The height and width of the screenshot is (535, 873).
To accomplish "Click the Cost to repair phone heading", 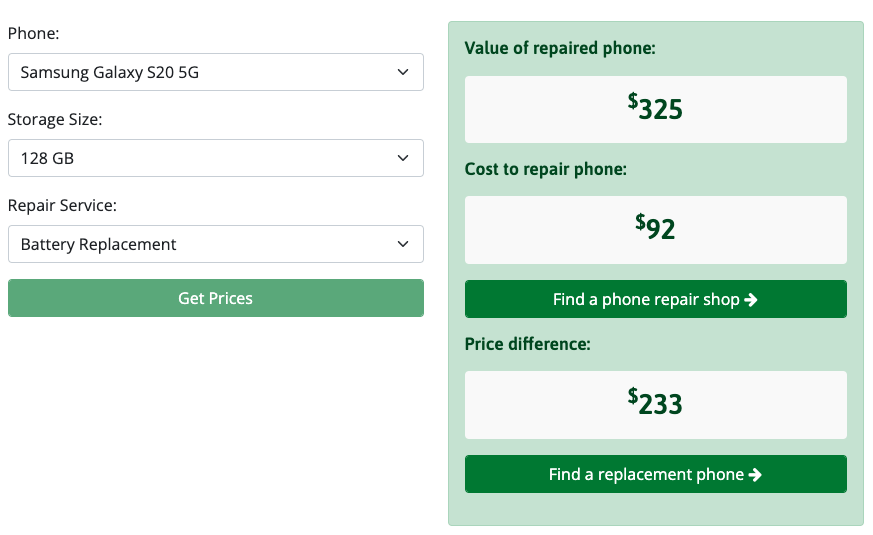I will pyautogui.click(x=546, y=169).
